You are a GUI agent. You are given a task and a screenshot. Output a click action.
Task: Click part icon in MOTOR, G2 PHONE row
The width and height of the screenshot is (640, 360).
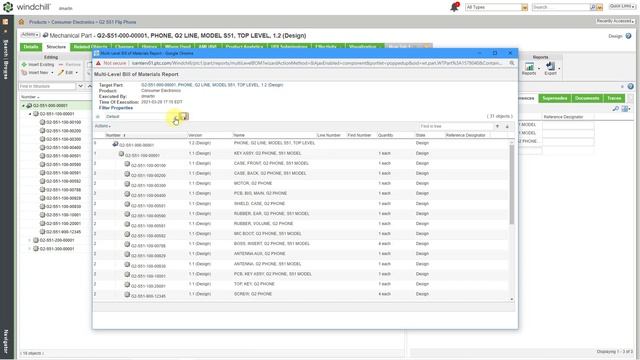pyautogui.click(x=127, y=184)
